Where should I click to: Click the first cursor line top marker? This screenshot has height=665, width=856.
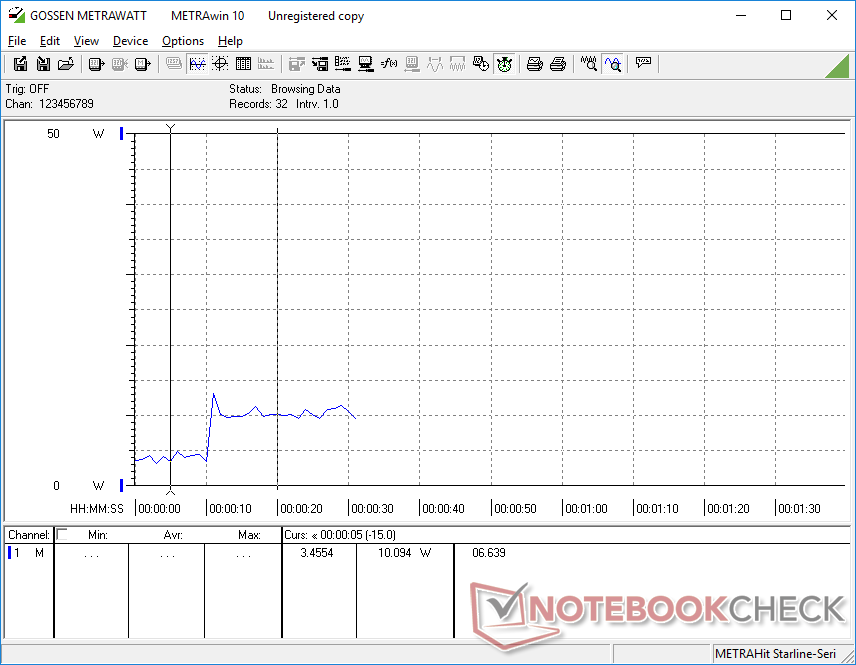coord(170,128)
